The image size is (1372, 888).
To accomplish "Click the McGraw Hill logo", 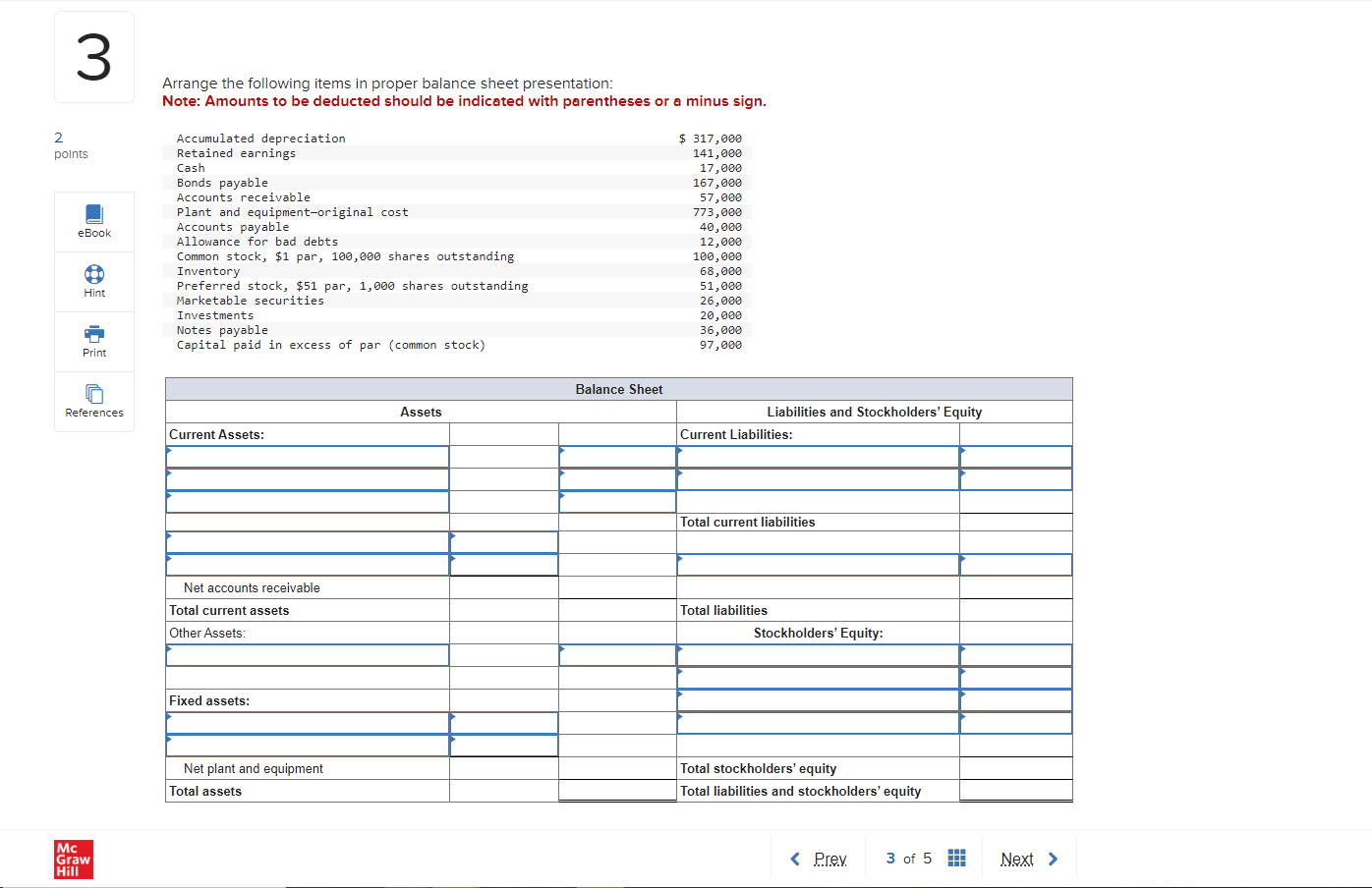I will tap(74, 859).
